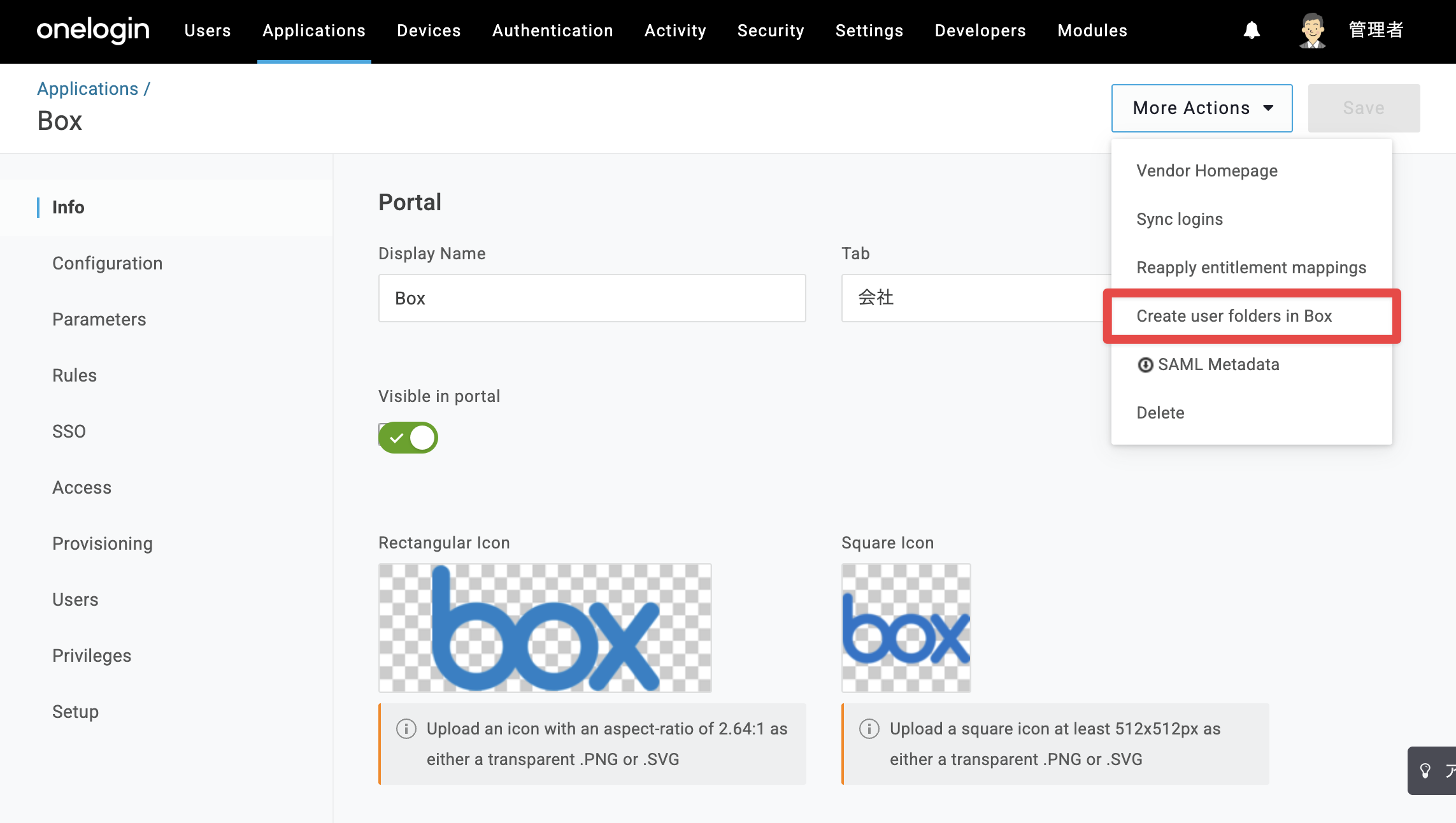Open the Devices menu
The height and width of the screenshot is (823, 1456).
pos(429,31)
